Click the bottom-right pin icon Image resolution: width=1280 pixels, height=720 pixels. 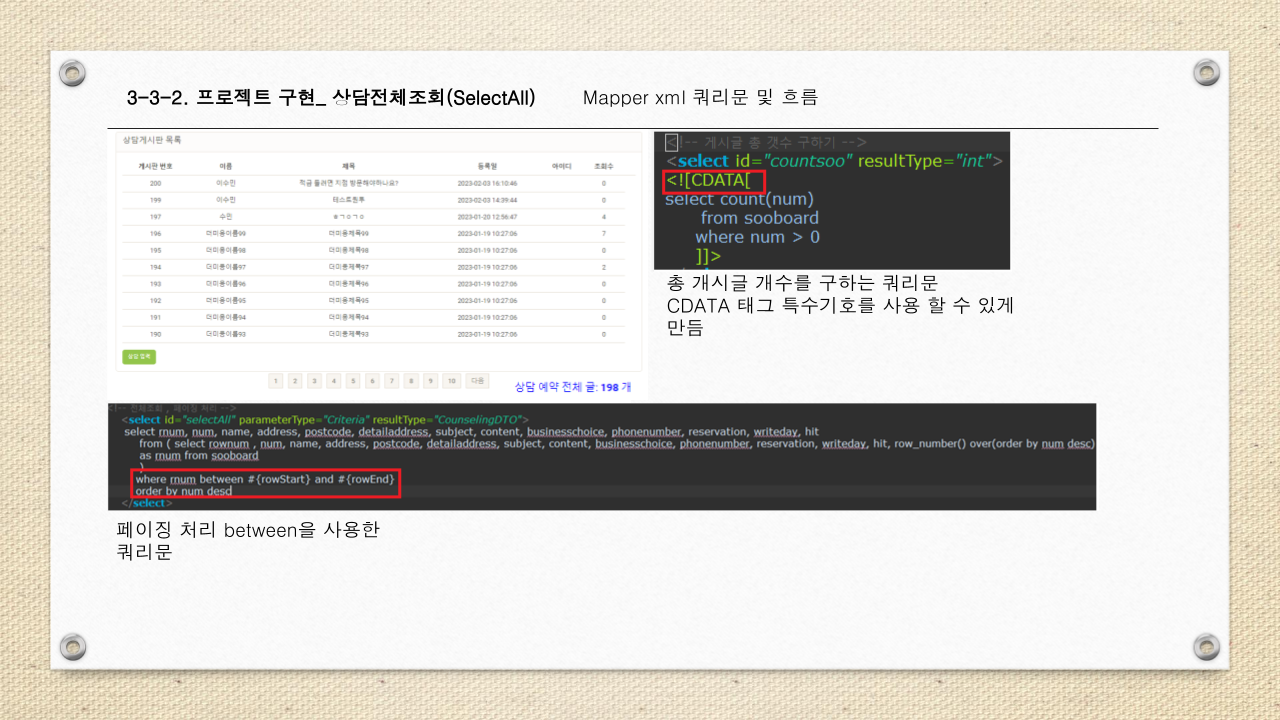coord(1206,648)
